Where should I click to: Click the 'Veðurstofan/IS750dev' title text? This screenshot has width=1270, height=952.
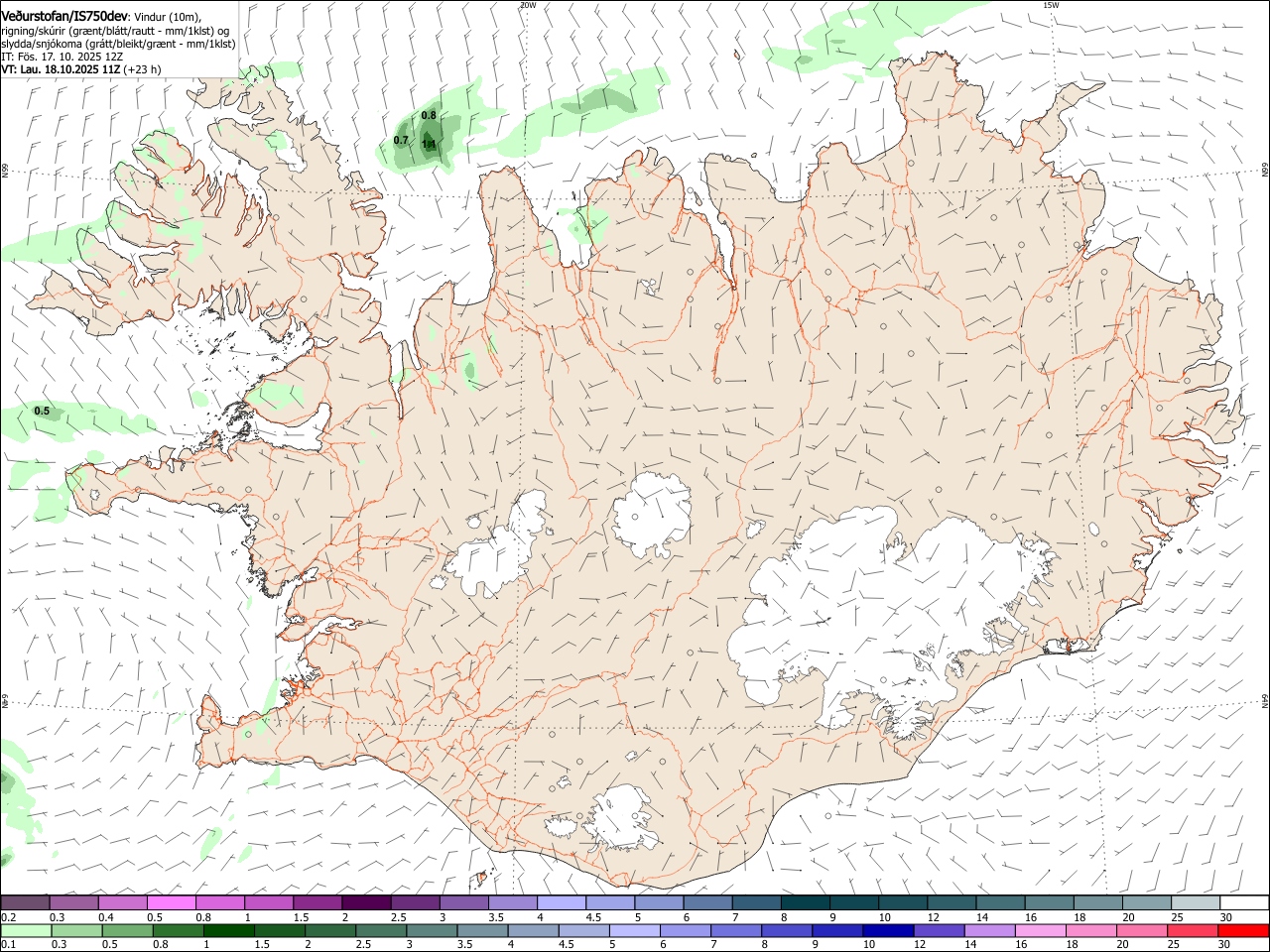(x=64, y=16)
